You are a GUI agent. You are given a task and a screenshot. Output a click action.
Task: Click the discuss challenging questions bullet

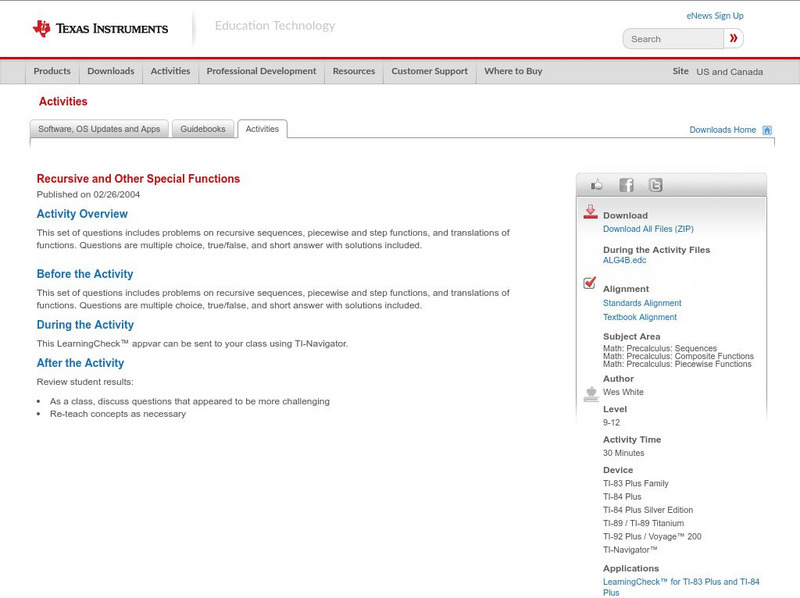pos(190,402)
